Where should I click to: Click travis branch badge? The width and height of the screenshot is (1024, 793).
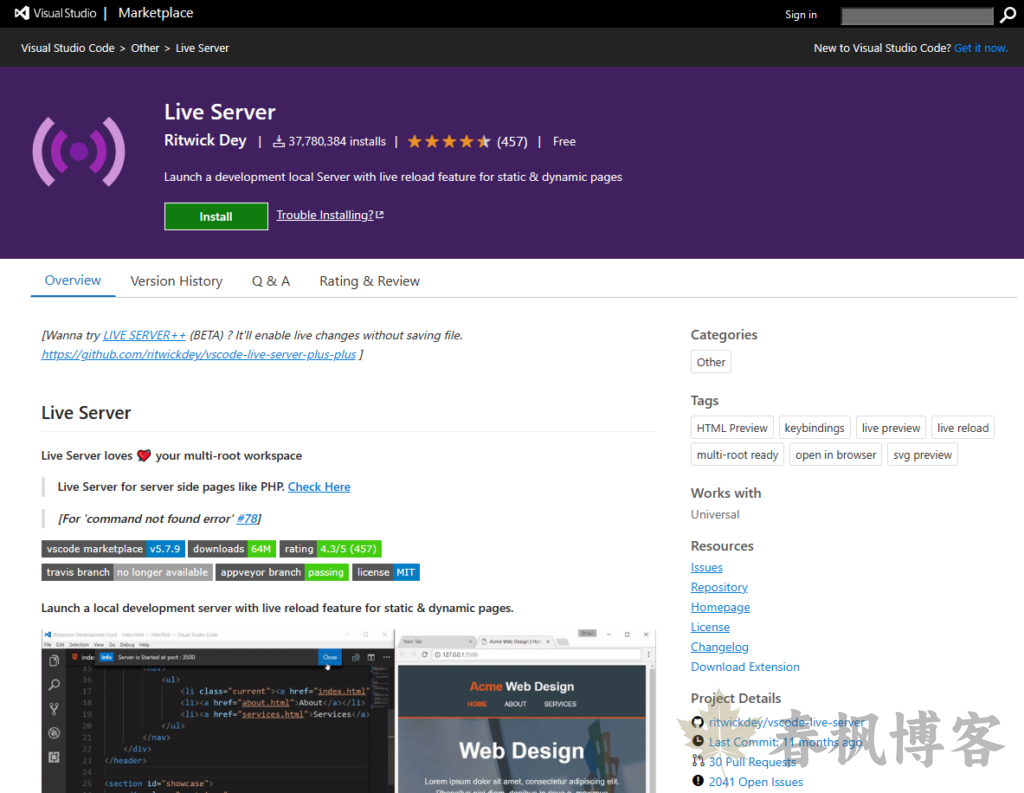(127, 572)
